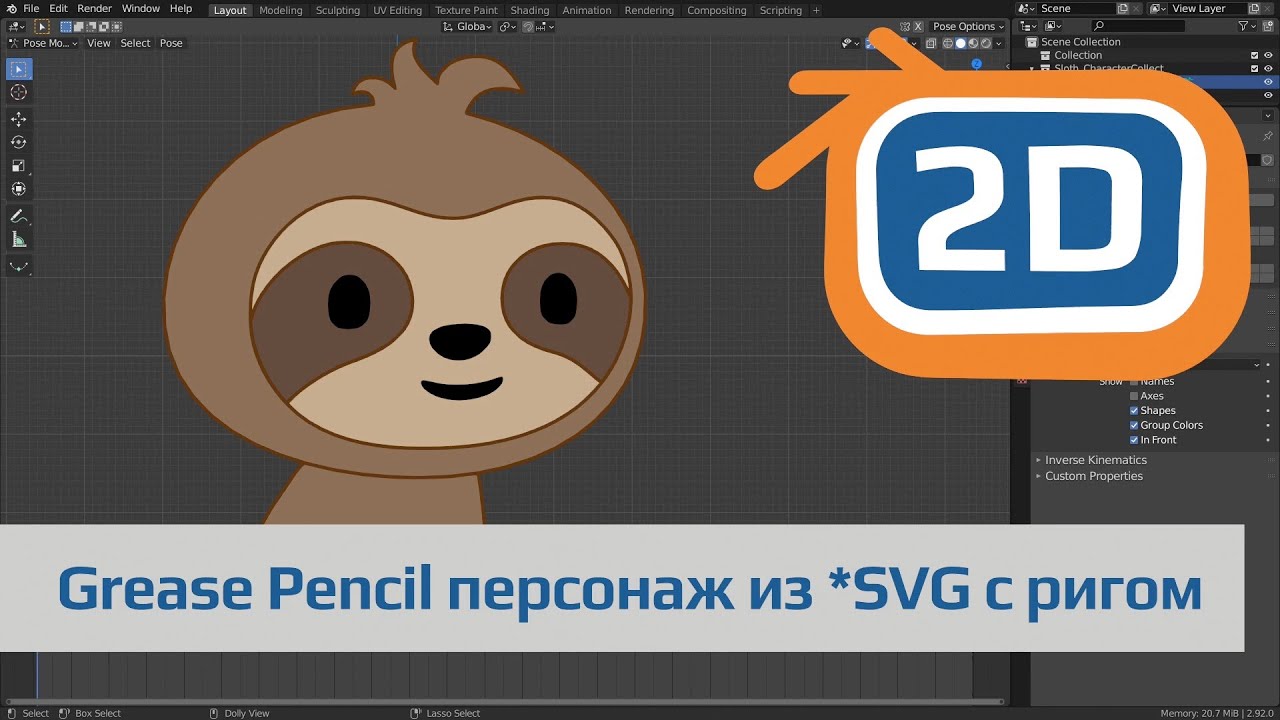Click the Z axis gizmo circle

pyautogui.click(x=977, y=64)
